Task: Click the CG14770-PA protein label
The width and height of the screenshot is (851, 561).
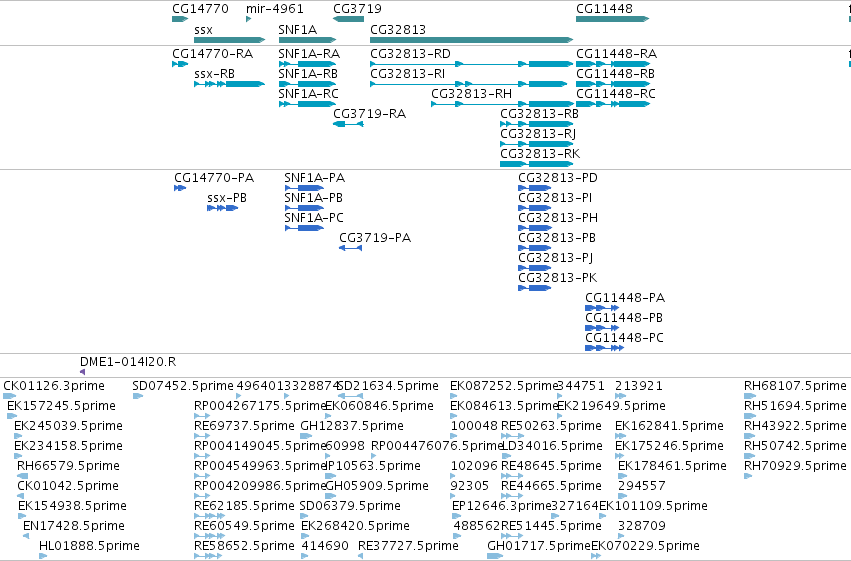Action: click(x=214, y=178)
